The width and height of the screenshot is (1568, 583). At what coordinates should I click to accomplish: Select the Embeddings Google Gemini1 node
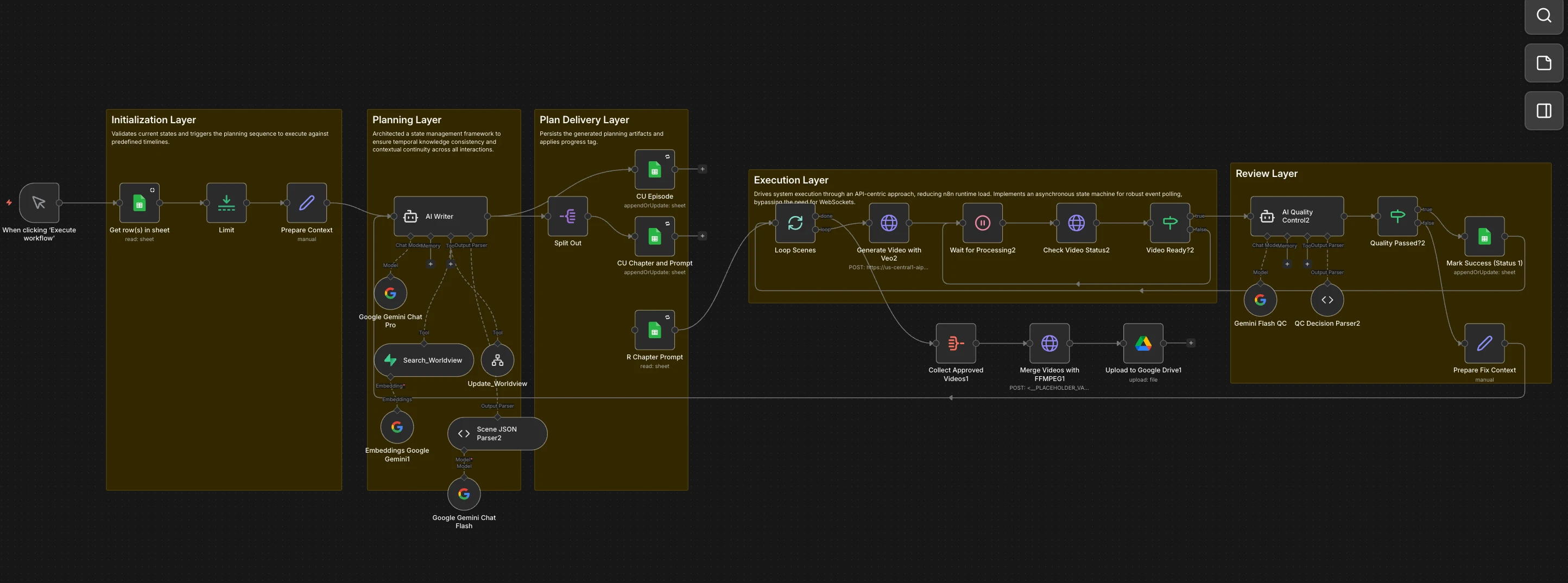tap(397, 427)
